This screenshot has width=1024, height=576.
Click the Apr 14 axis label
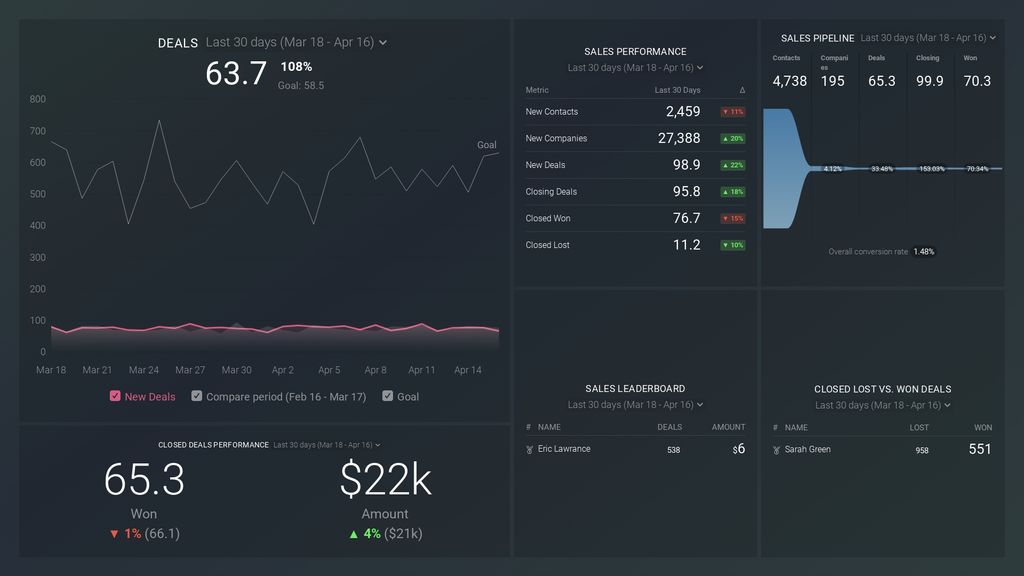pos(468,370)
